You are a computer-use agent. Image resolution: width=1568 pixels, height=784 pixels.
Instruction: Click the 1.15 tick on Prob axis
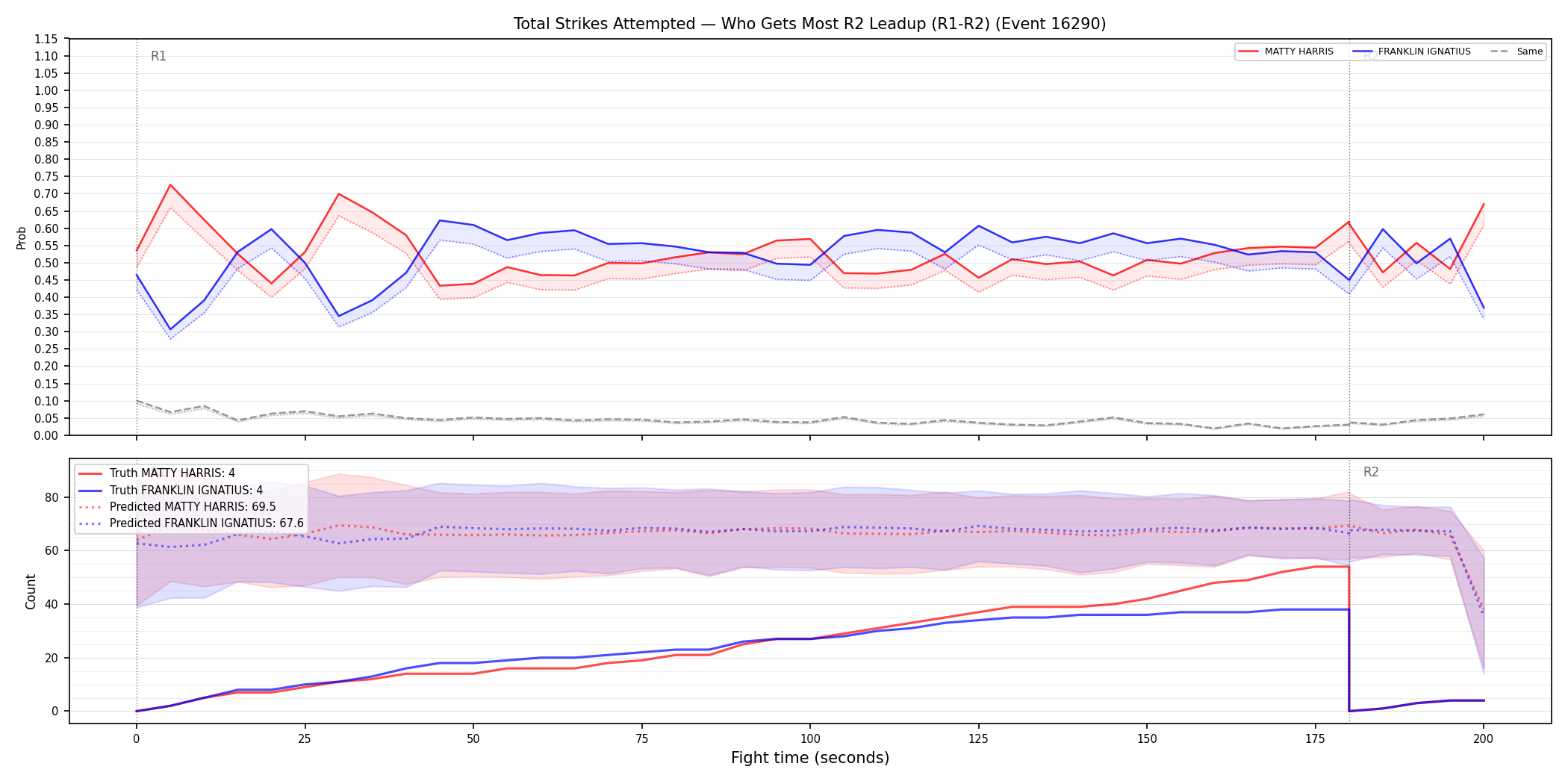tap(46, 39)
